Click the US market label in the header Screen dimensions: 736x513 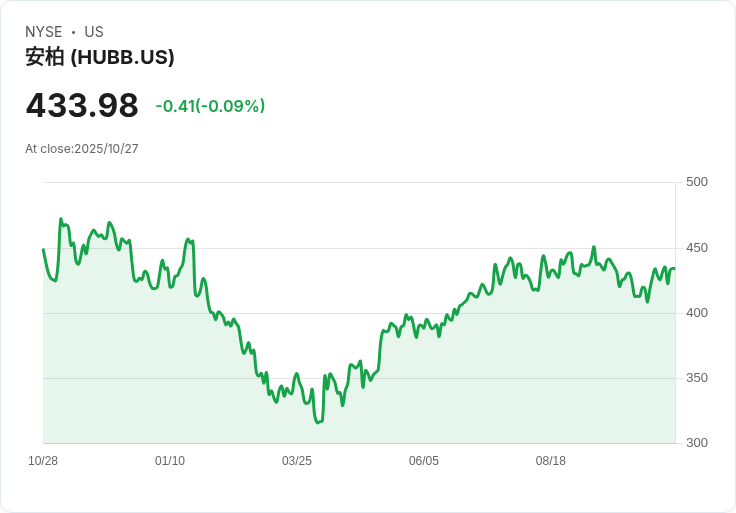94,32
